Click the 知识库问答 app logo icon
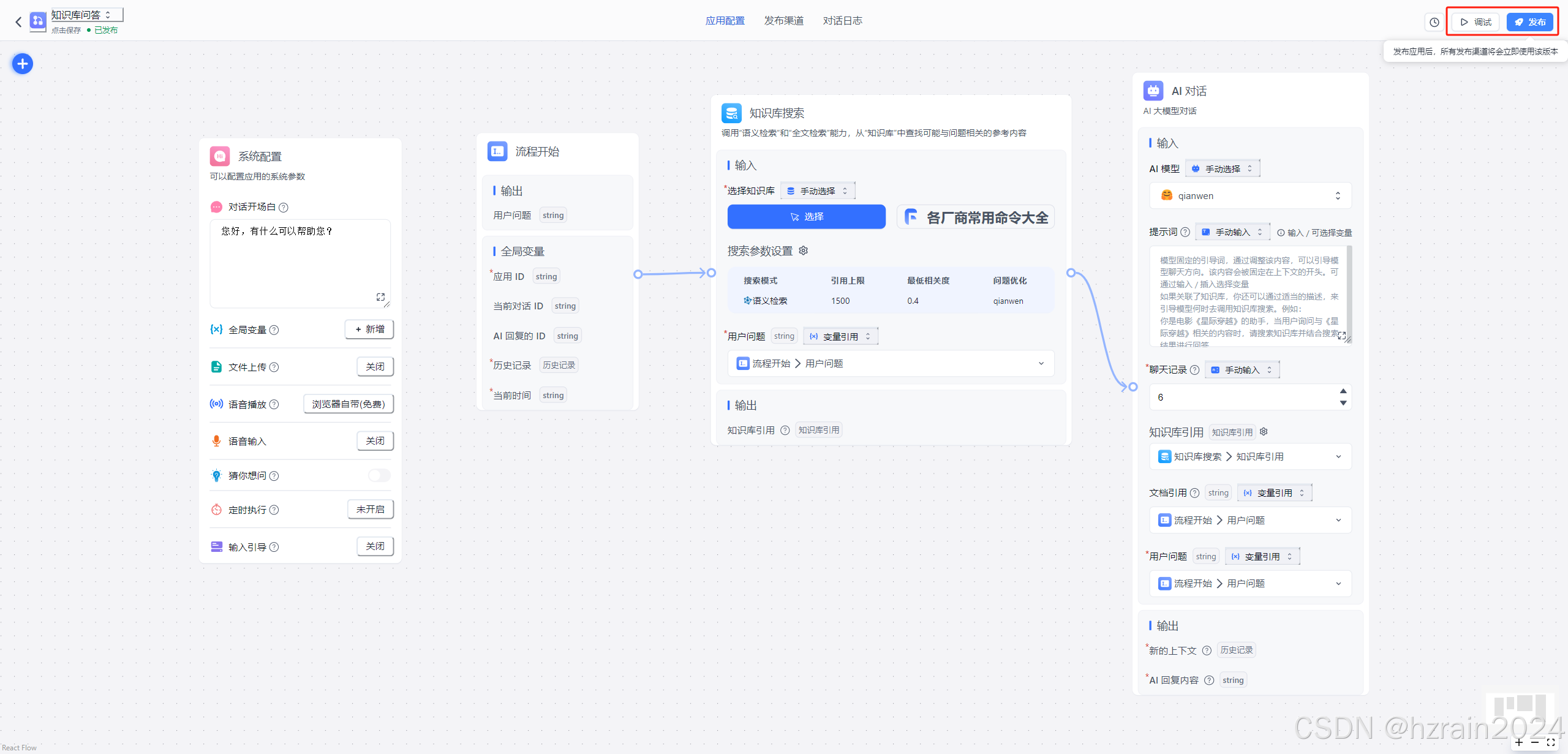 [38, 21]
